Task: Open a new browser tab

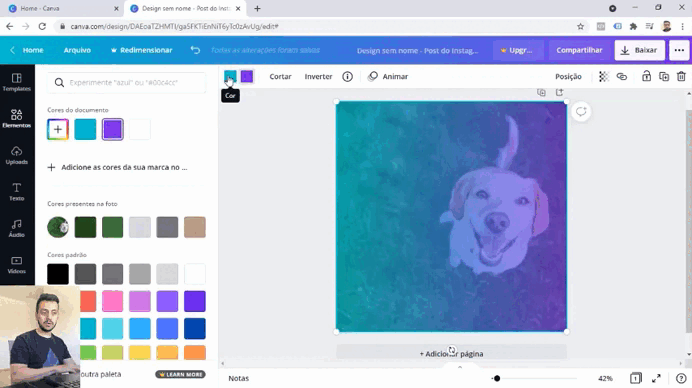Action: click(257, 8)
